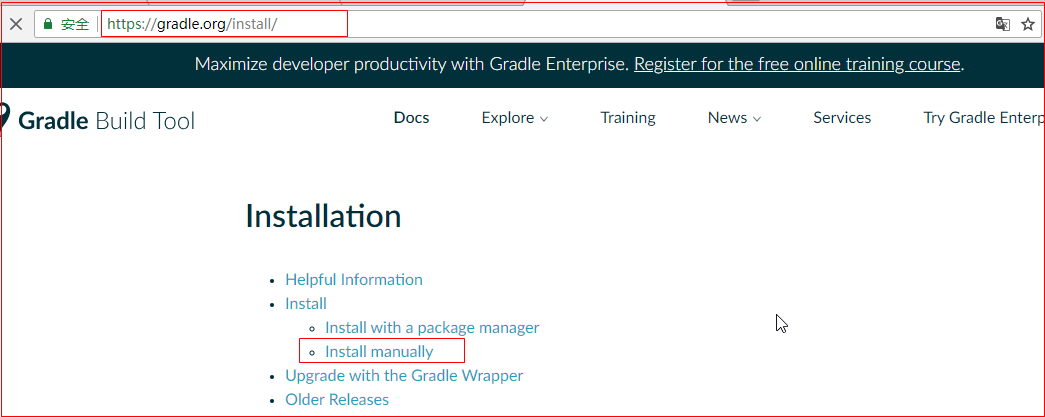Bookmark this page with the star
Image resolution: width=1045 pixels, height=417 pixels.
coord(1028,25)
